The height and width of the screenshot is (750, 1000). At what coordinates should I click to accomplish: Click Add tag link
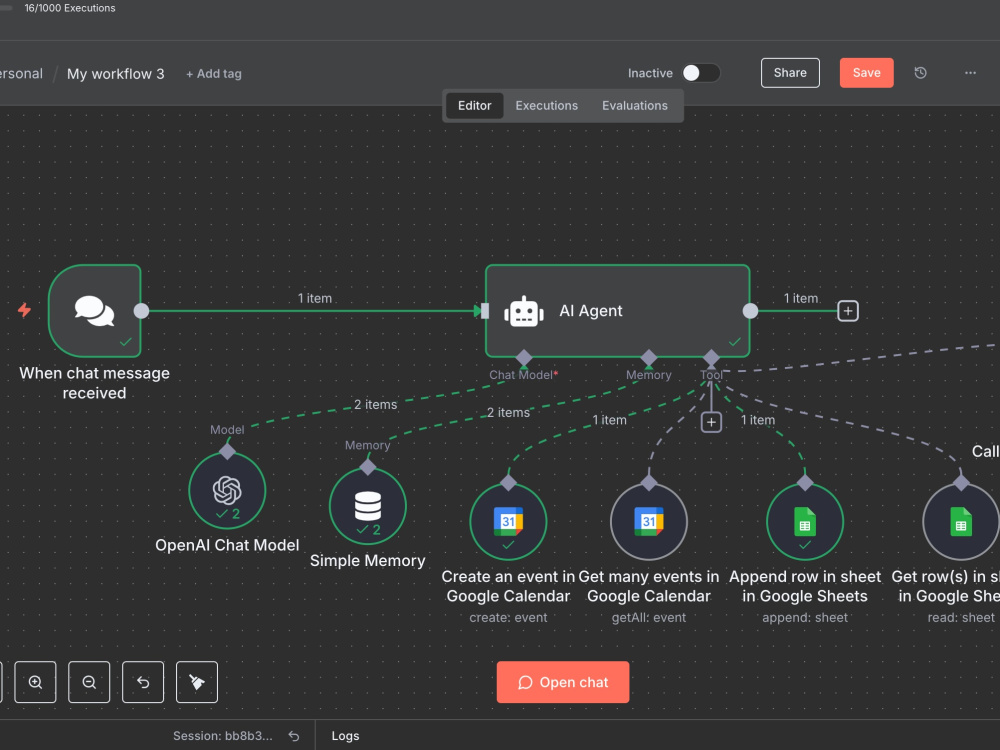click(x=214, y=74)
